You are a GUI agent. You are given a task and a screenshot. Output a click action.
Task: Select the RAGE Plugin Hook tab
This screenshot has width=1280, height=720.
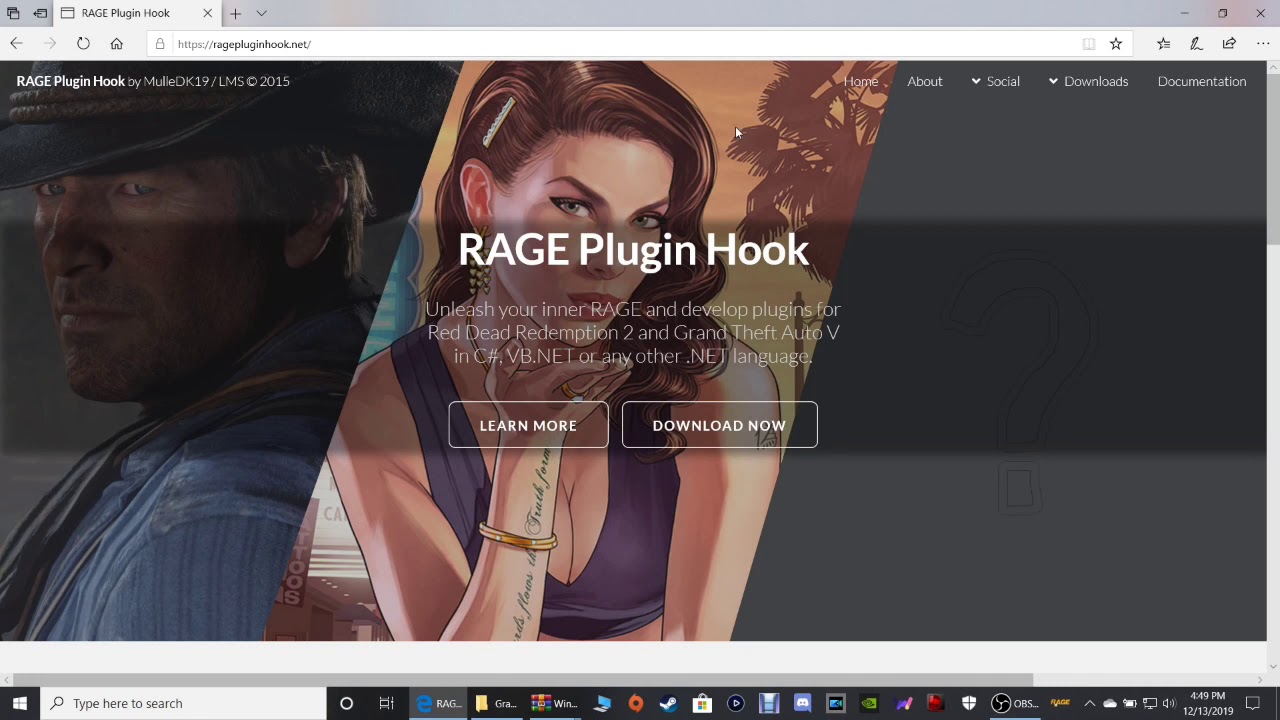coord(137,13)
